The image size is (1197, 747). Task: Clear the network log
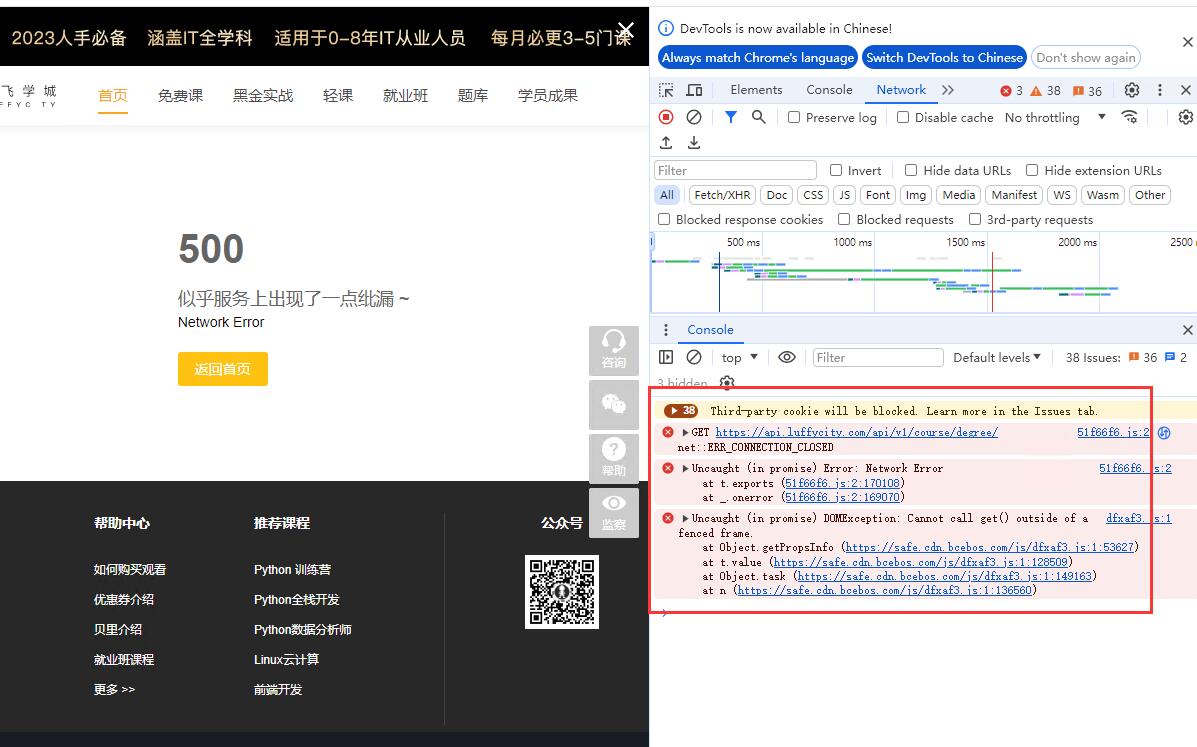pyautogui.click(x=694, y=117)
